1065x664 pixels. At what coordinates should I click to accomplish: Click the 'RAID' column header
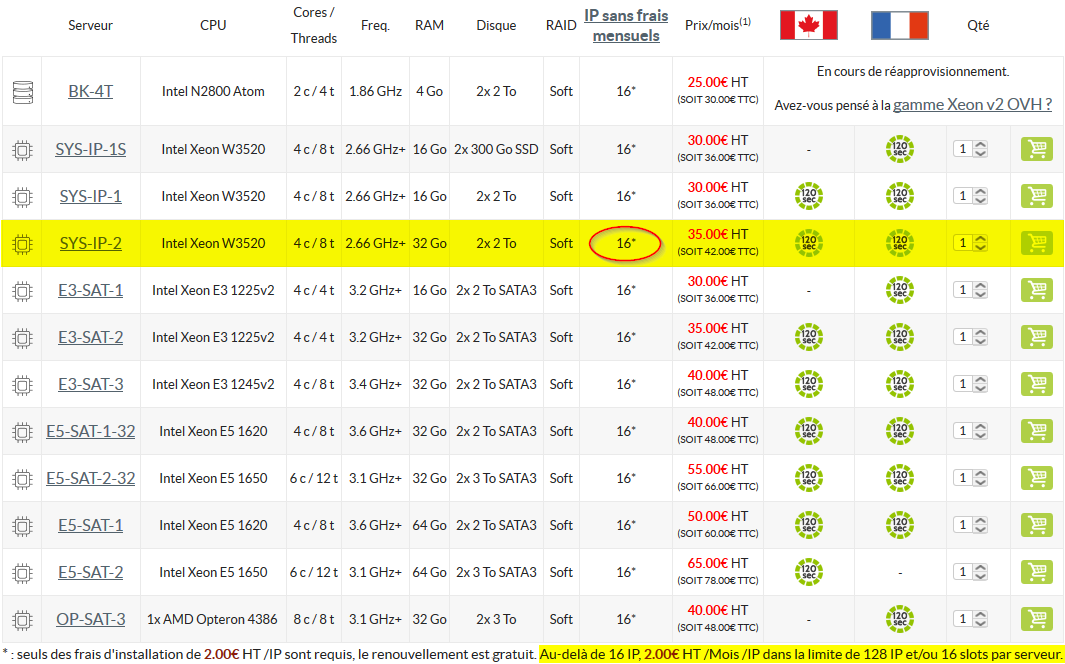(561, 25)
